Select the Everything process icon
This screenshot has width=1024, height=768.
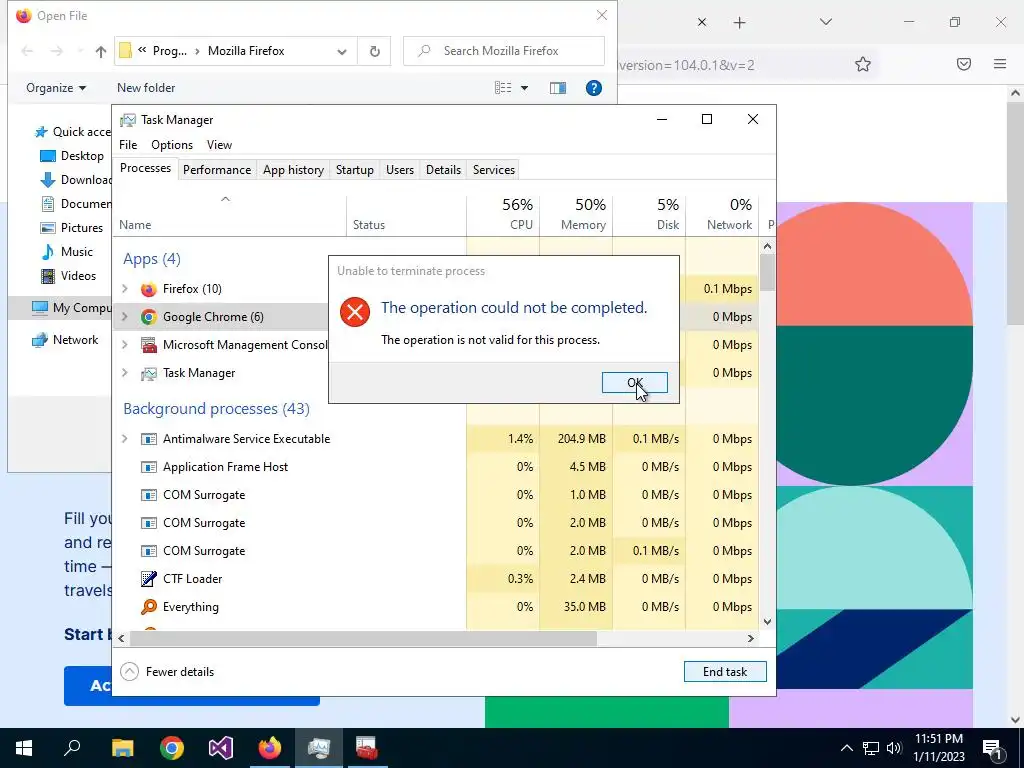tap(149, 607)
